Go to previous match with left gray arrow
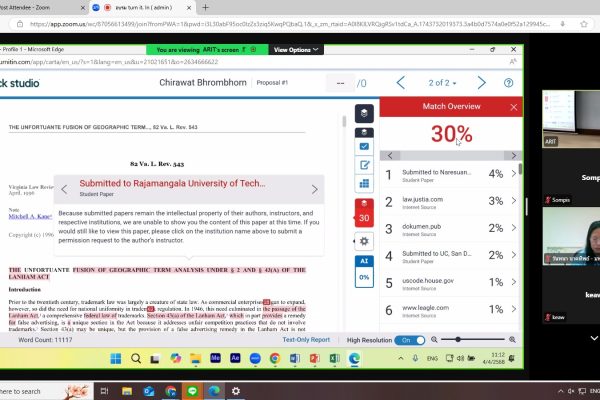The image size is (600, 400). pos(390,155)
